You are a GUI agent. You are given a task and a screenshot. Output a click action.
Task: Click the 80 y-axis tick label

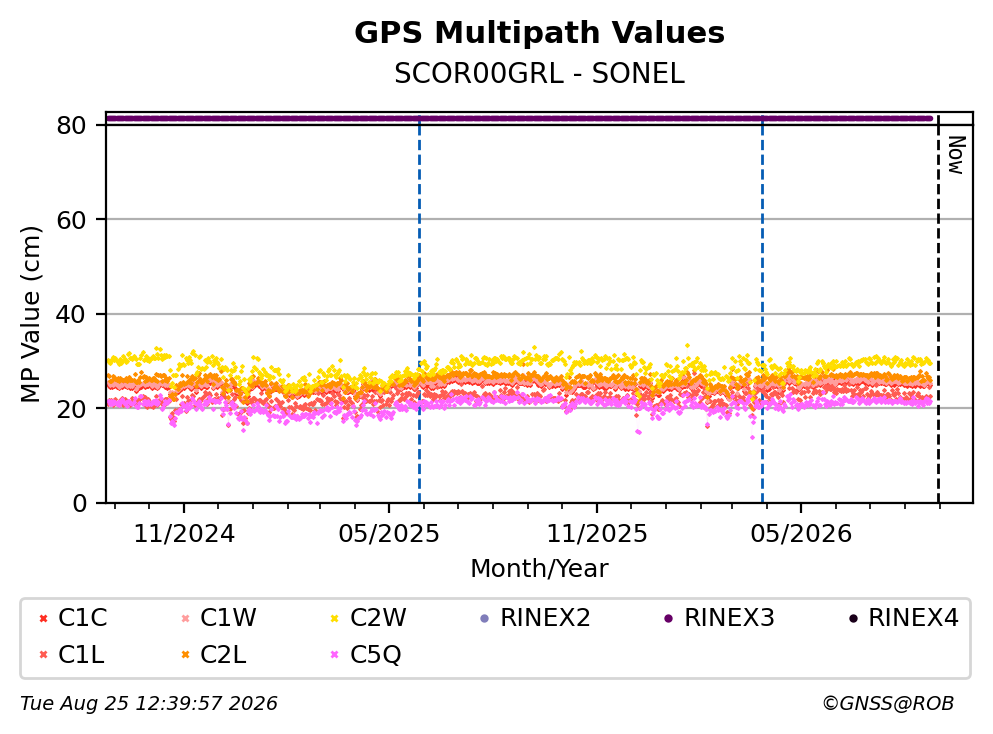tap(71, 125)
